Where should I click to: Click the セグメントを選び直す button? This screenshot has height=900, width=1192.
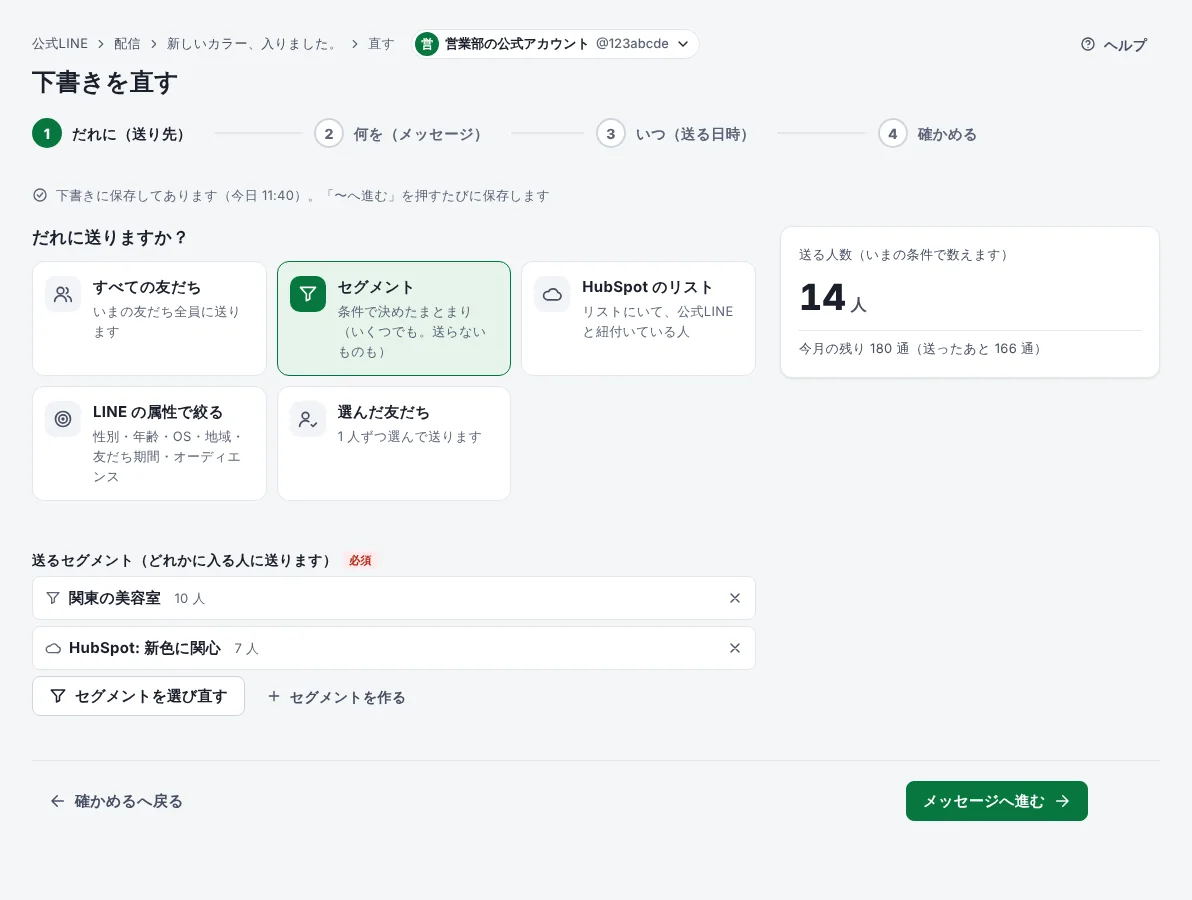tap(138, 696)
